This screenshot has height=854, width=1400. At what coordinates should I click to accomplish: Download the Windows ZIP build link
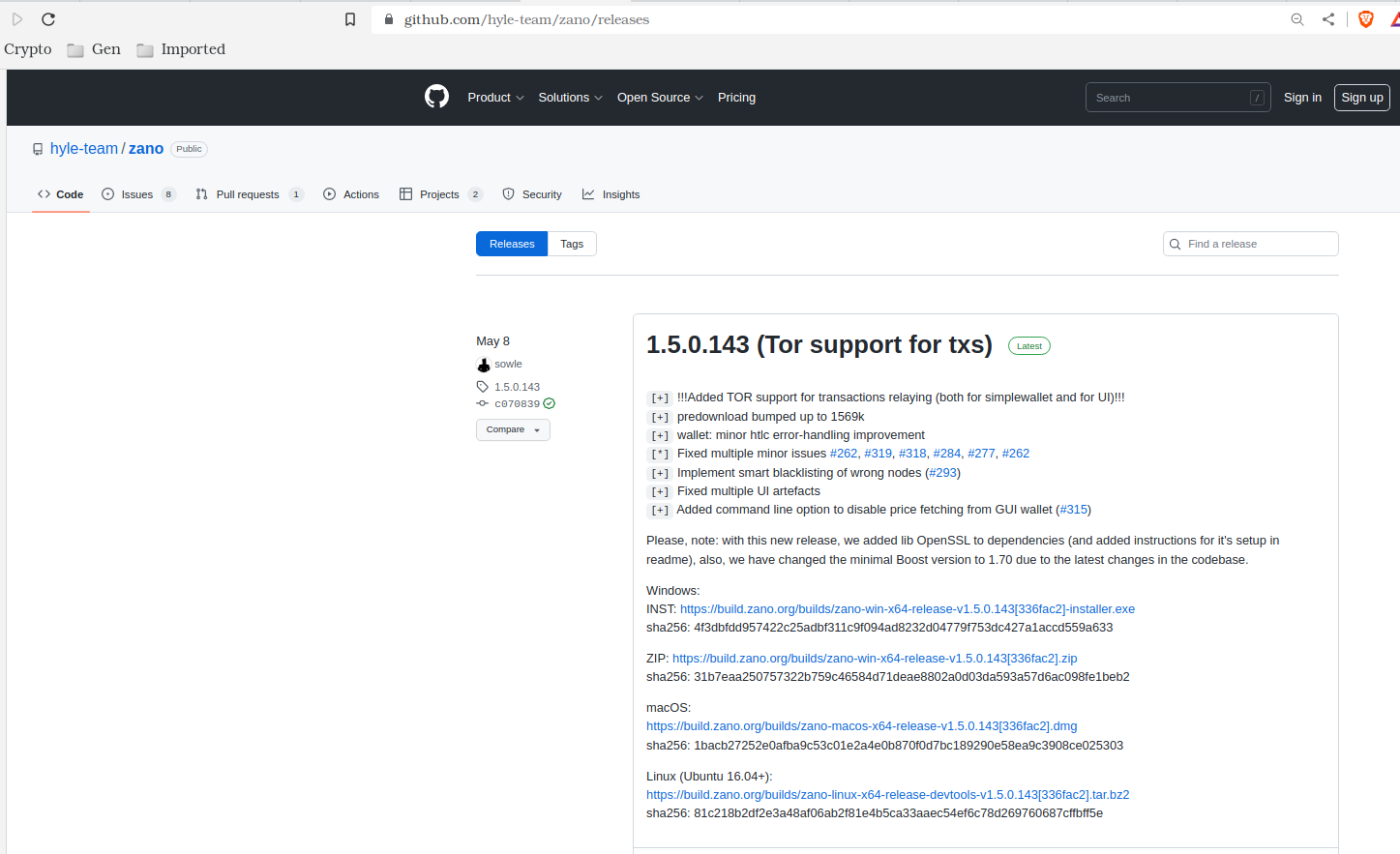click(875, 659)
